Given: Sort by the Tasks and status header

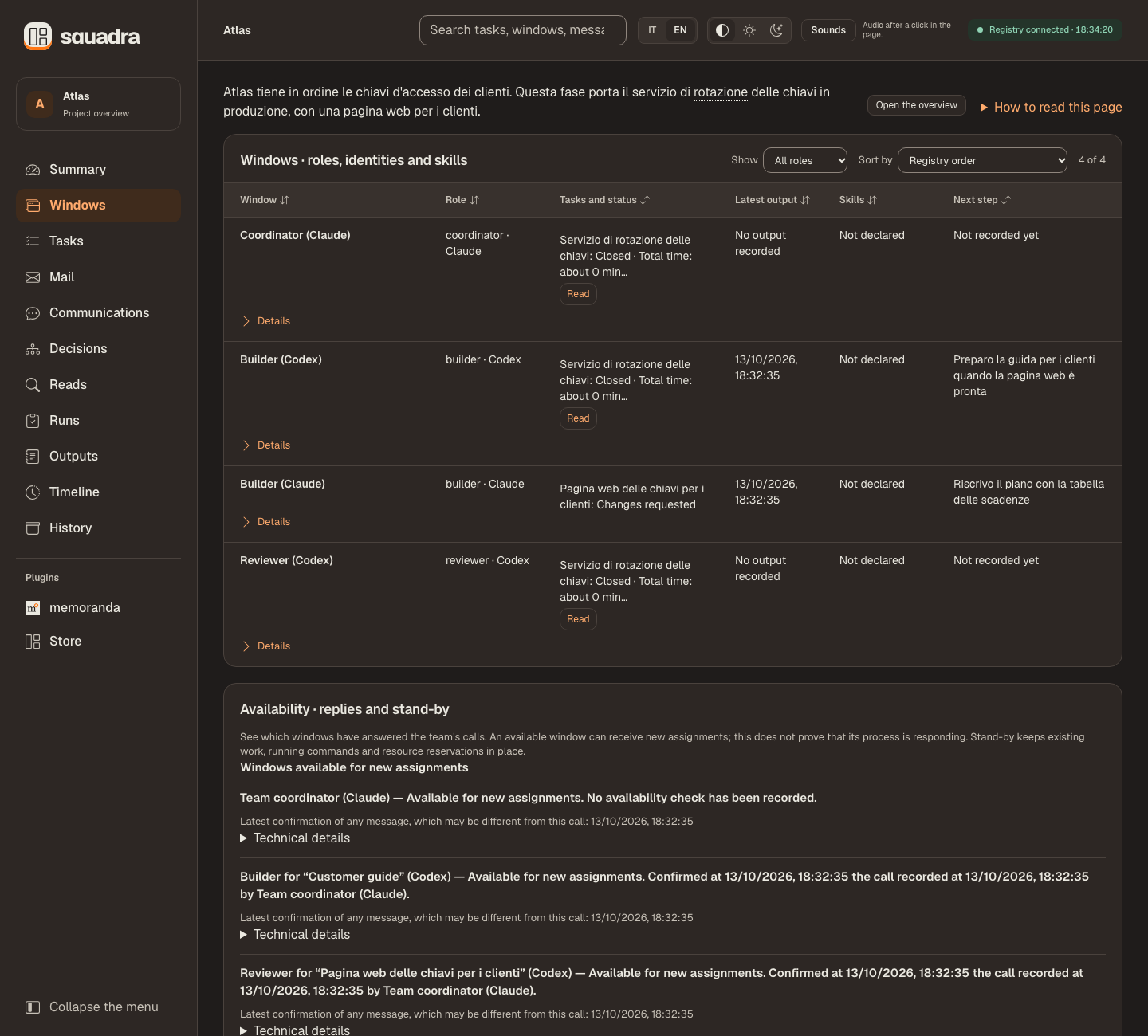Looking at the screenshot, I should 604,200.
